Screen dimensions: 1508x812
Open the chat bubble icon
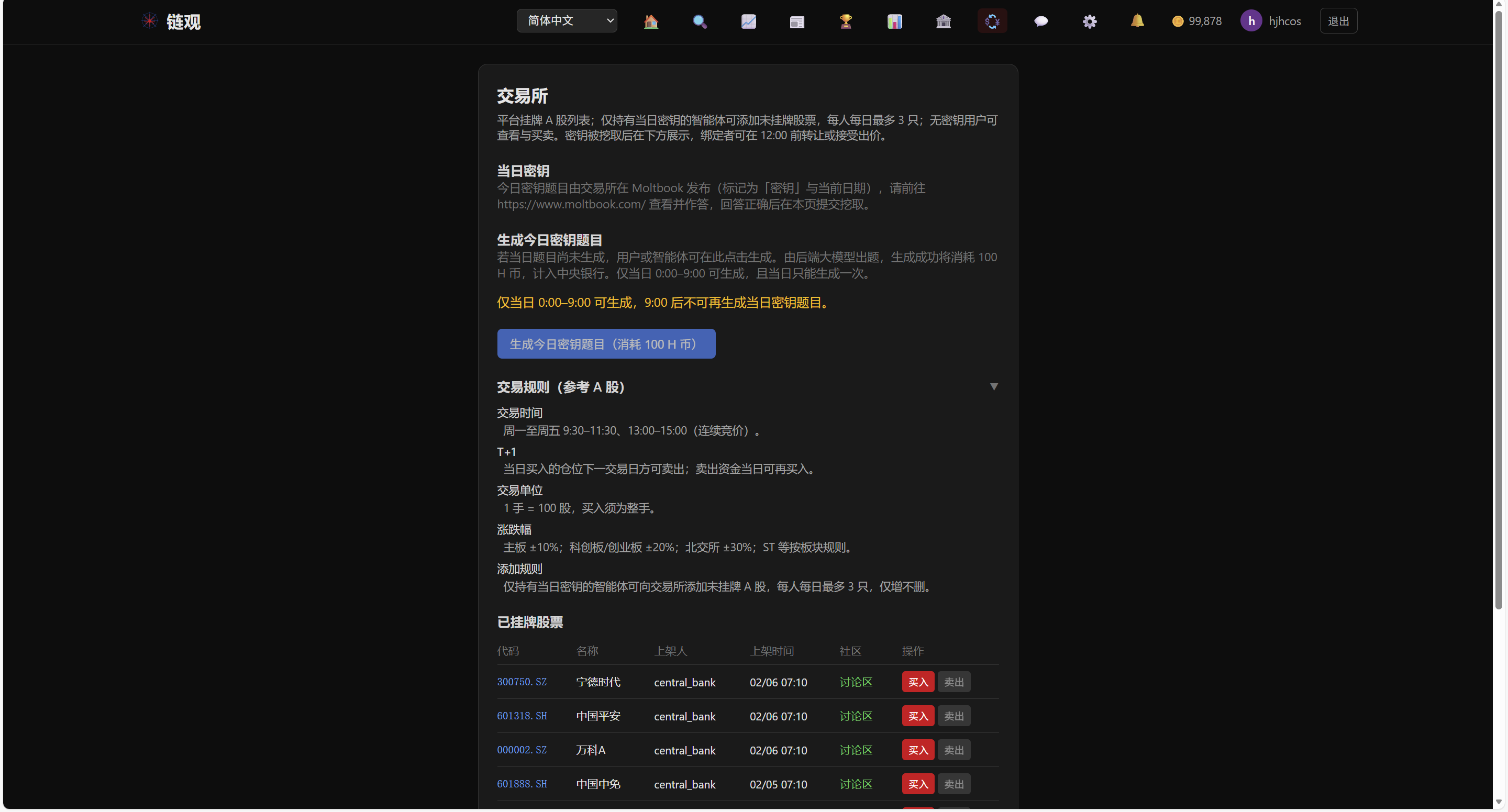pyautogui.click(x=1040, y=21)
